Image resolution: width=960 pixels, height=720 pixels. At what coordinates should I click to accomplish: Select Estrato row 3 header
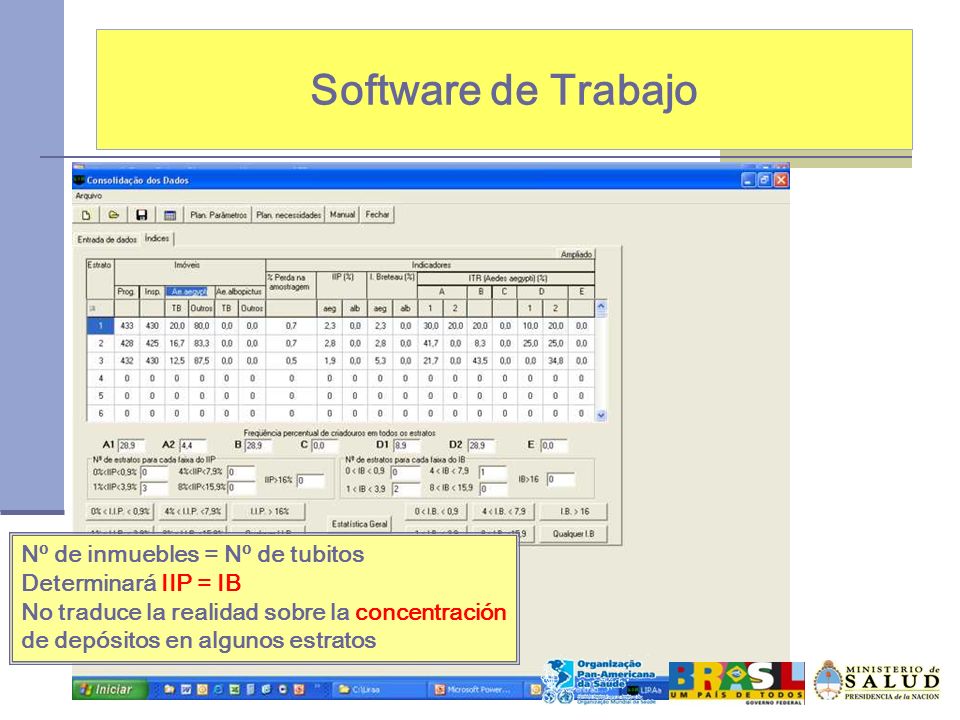pos(101,361)
